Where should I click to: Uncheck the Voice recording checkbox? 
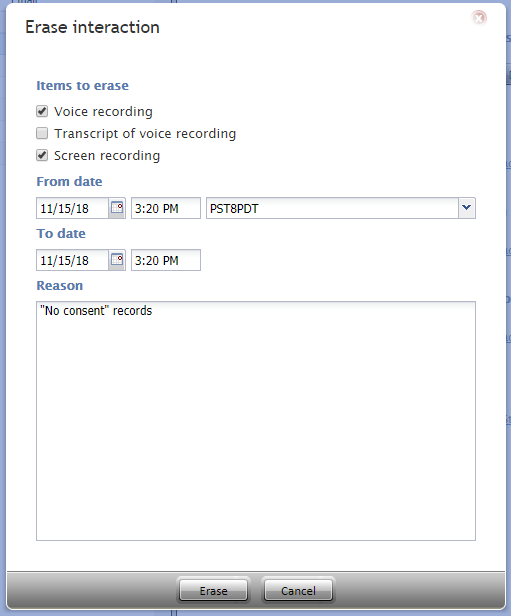click(x=42, y=111)
